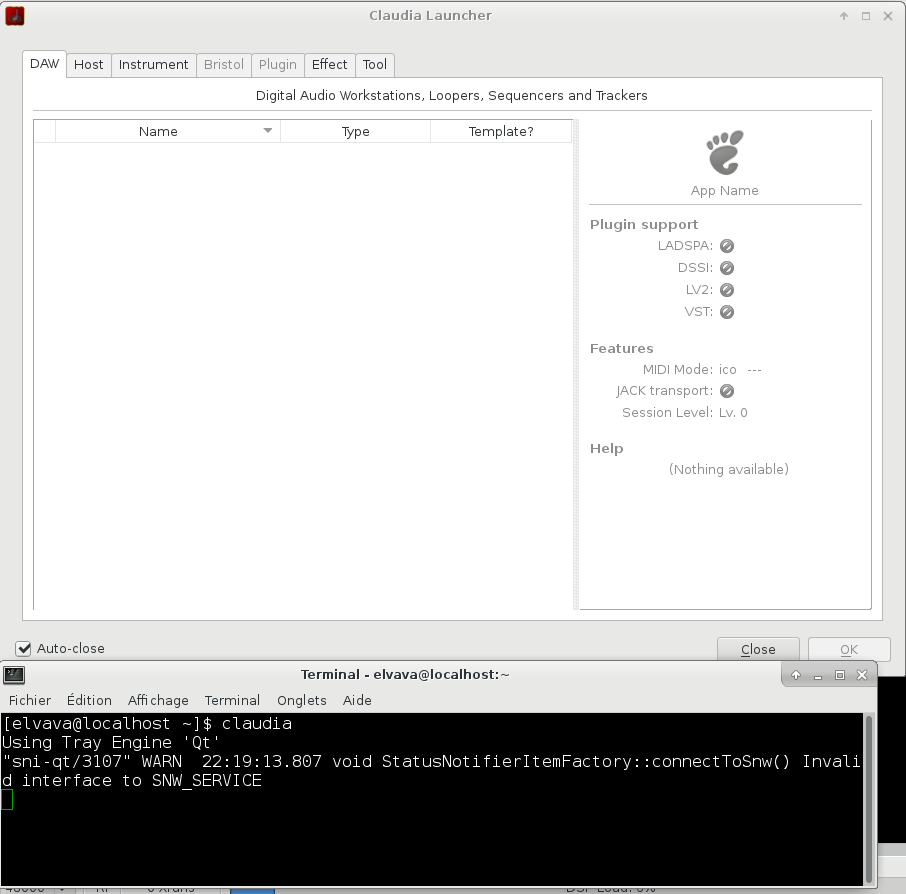Open the Effect tab

click(x=329, y=65)
